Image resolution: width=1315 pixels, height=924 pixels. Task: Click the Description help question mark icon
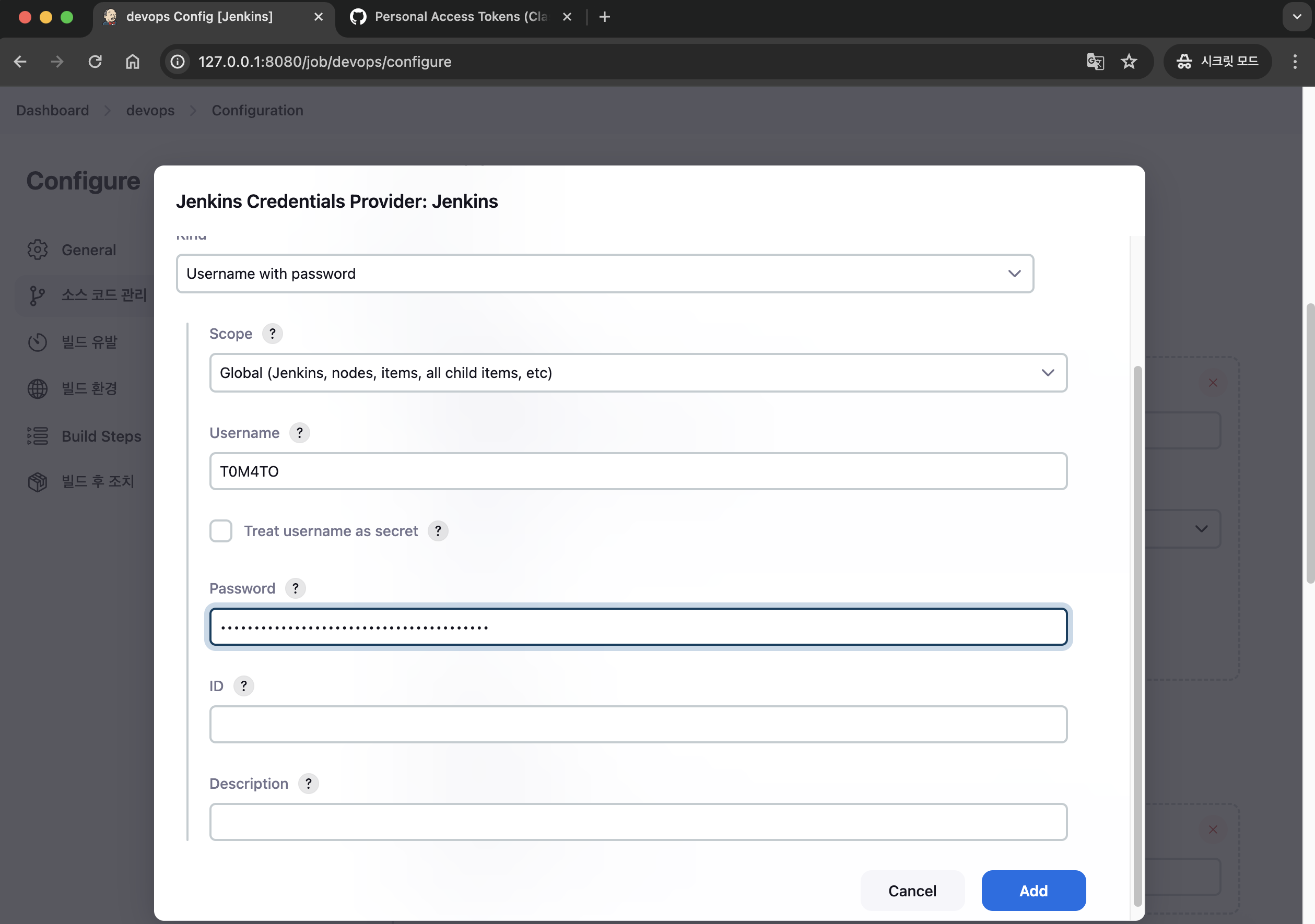pyautogui.click(x=308, y=783)
